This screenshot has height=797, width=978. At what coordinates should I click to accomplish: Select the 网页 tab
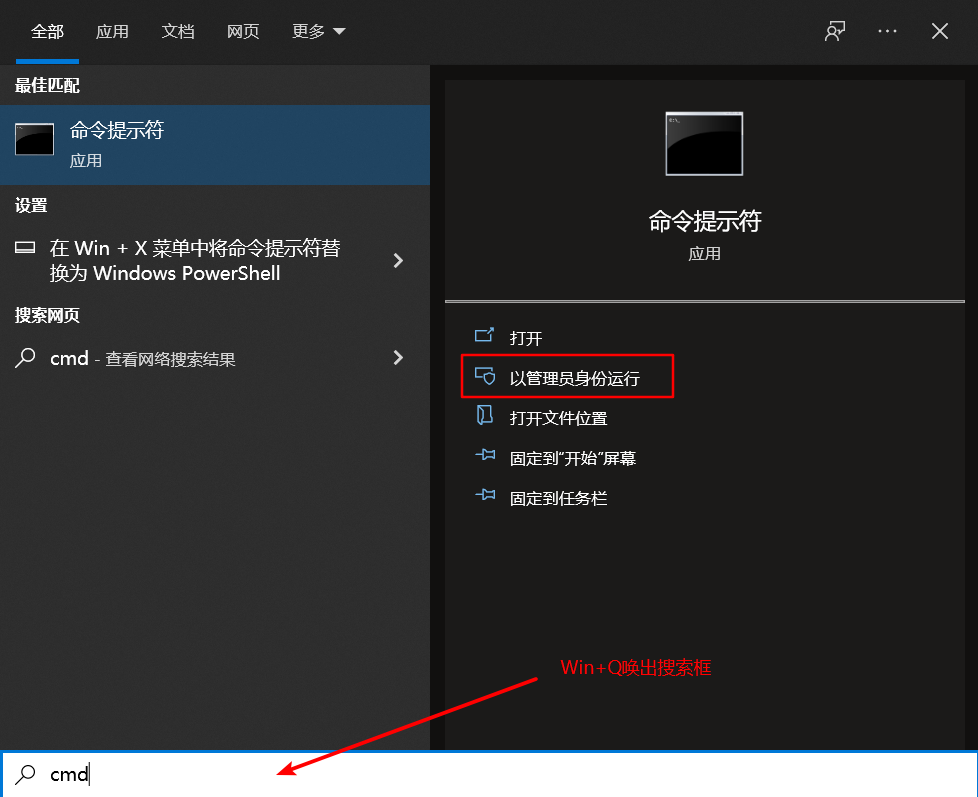pos(243,31)
